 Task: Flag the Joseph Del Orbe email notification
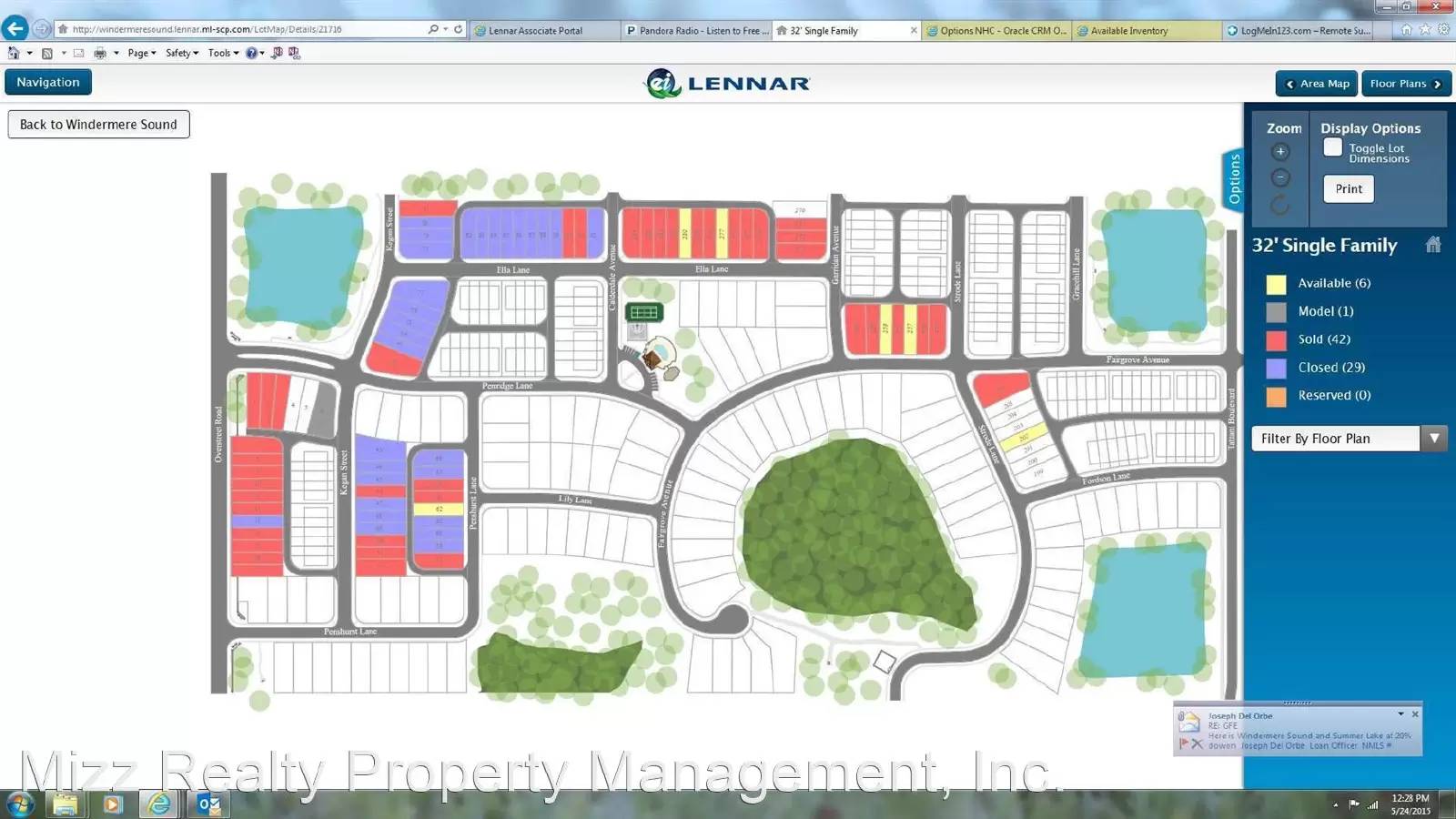coord(1184,743)
